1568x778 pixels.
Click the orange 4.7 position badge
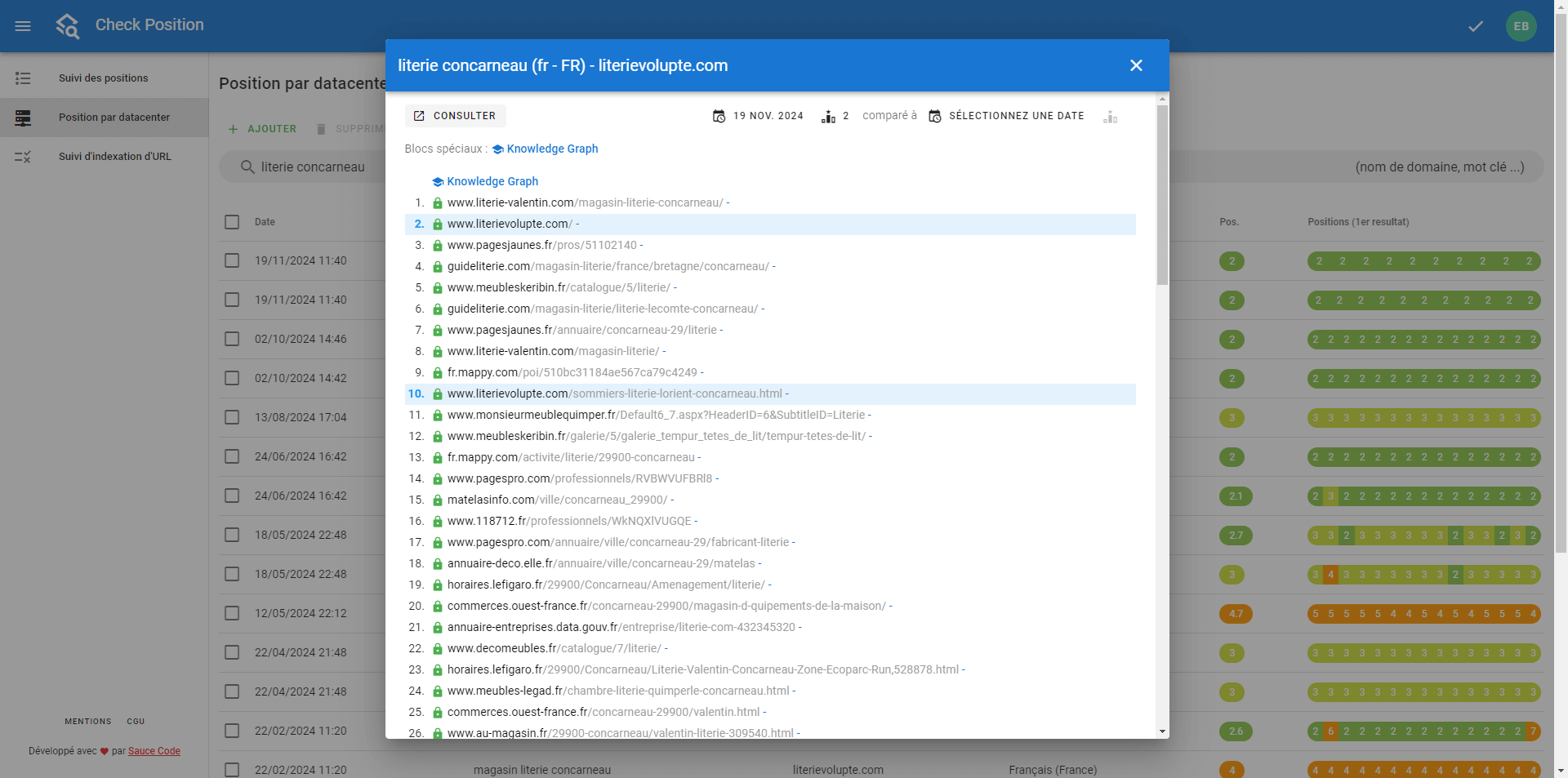[1236, 614]
